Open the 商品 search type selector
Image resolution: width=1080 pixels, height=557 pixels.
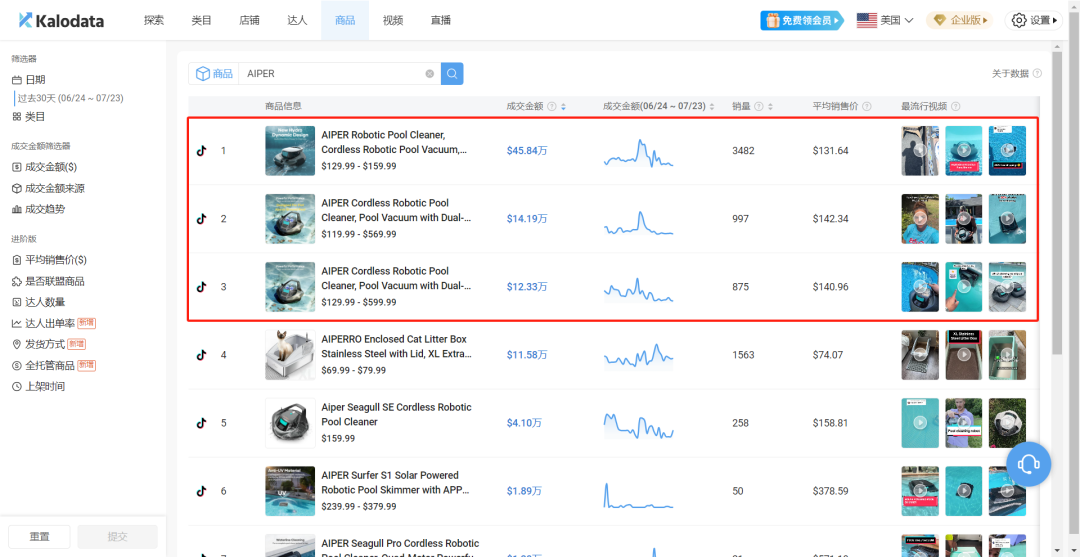214,74
